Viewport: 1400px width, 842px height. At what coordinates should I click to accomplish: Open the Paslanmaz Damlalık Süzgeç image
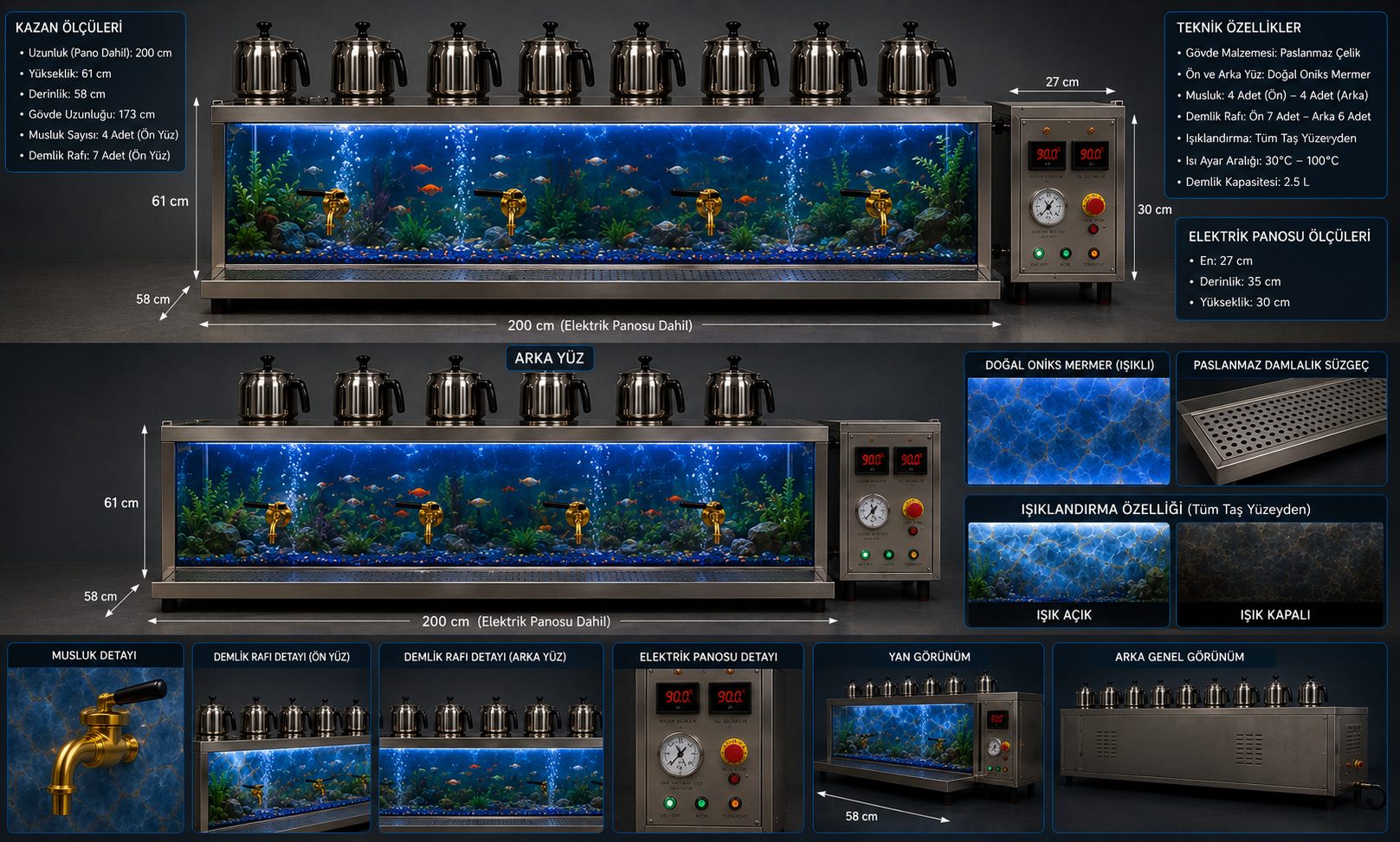click(1281, 431)
